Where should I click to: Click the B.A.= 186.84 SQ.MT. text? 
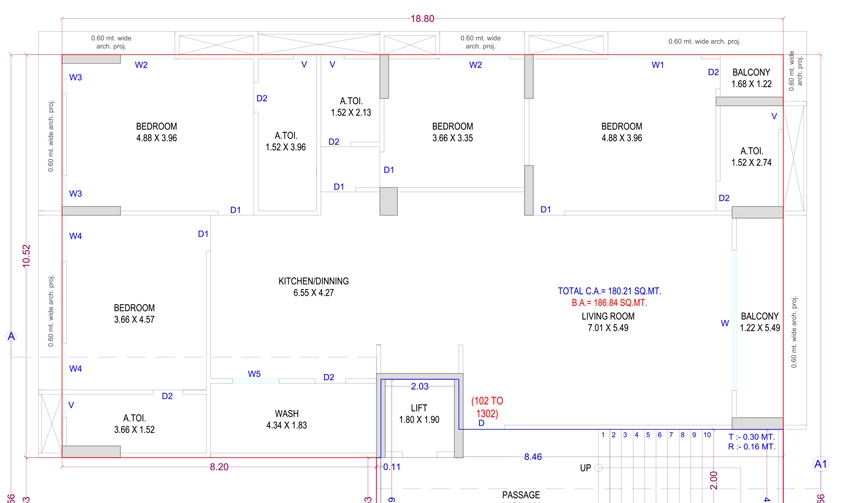tap(609, 303)
